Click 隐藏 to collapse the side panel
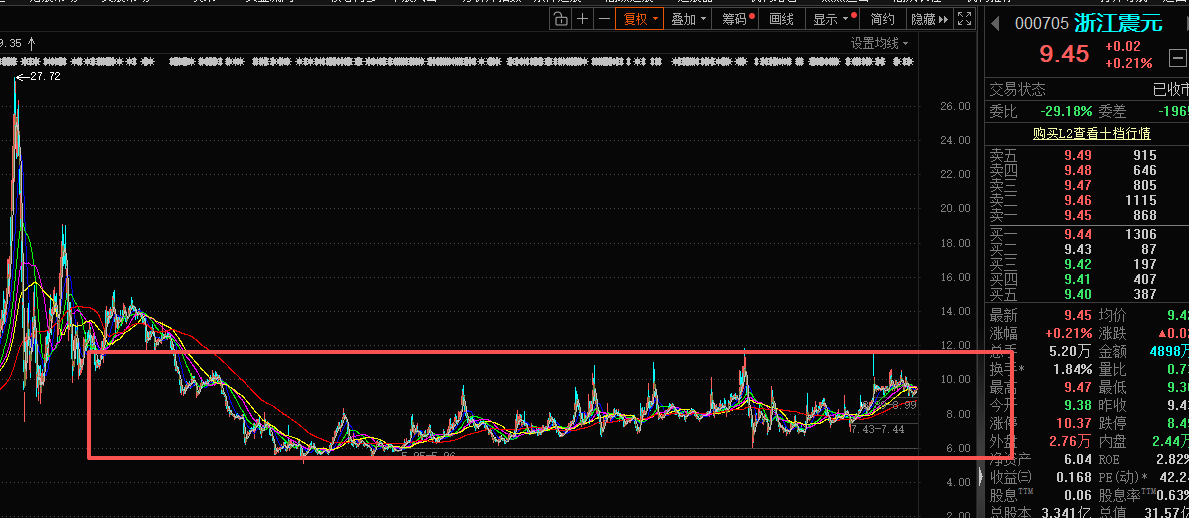 929,19
